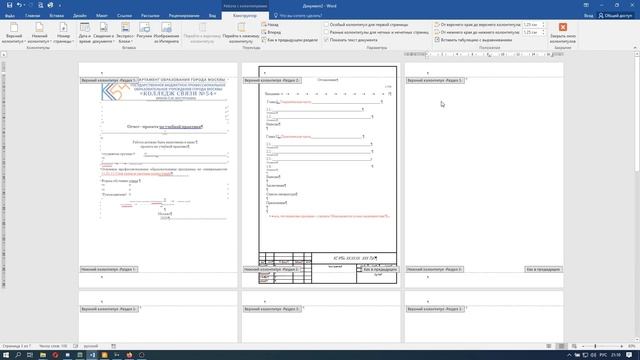Viewport: 640px width, 360px height.
Task: Open Quick Parts (Экспресс-блоки) menu
Action: click(125, 33)
